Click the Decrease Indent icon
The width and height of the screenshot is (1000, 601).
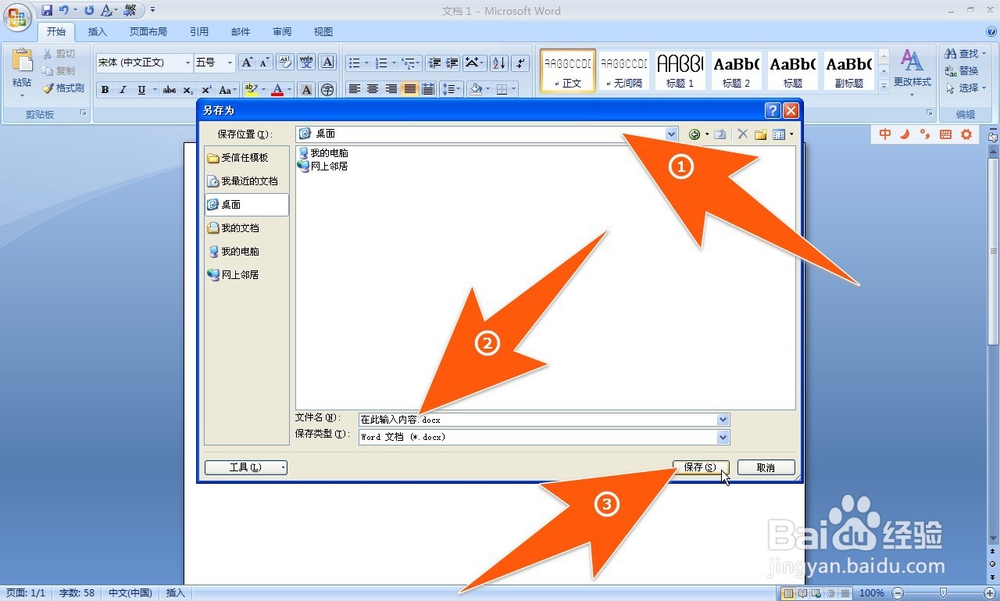coord(435,63)
